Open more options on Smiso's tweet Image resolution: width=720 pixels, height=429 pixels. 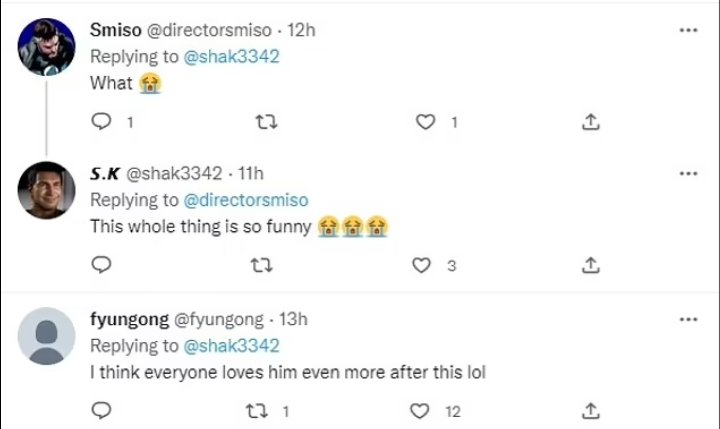pyautogui.click(x=688, y=30)
